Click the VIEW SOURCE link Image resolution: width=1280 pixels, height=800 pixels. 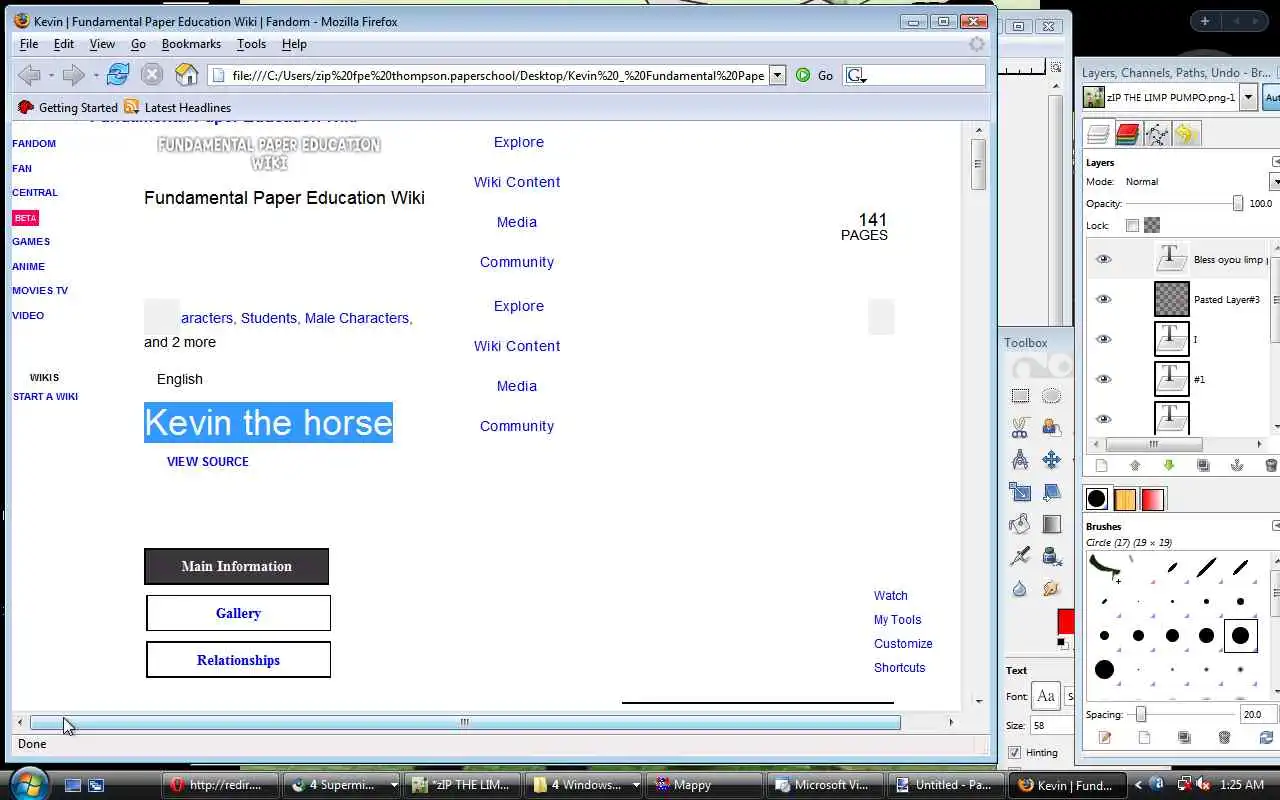208,461
